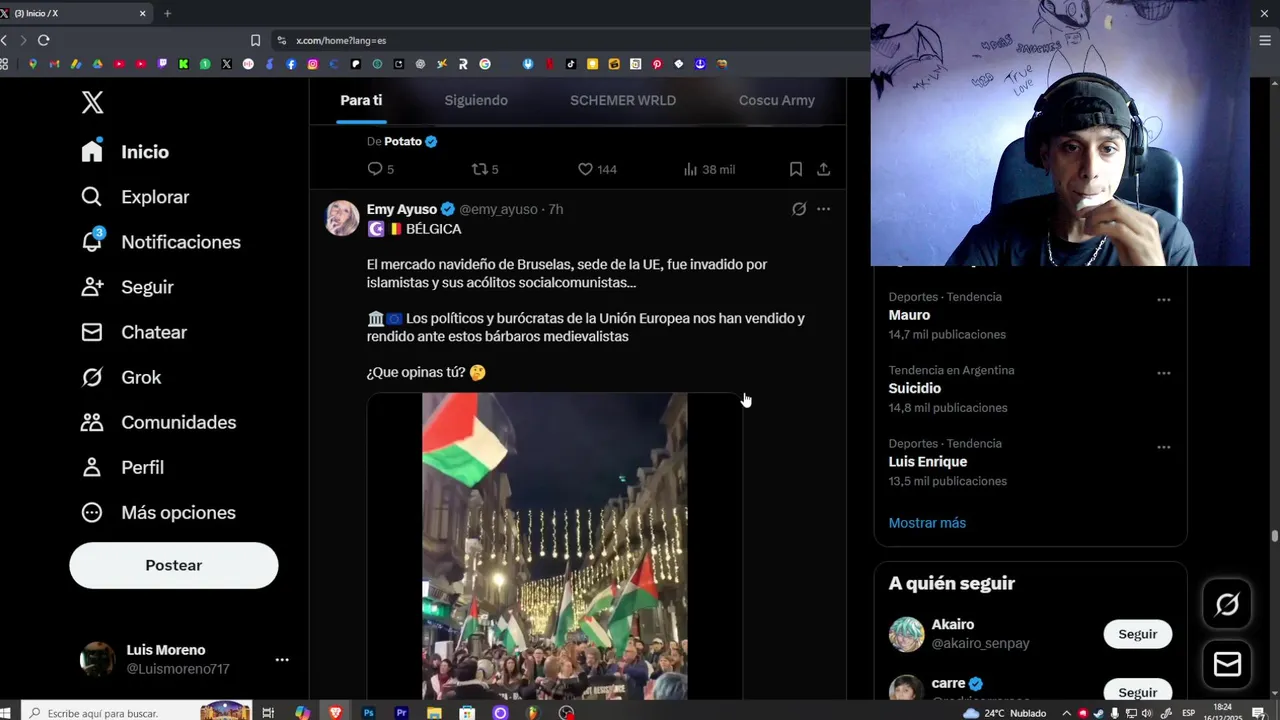
Task: Open Comunidades in the sidebar
Action: (x=159, y=422)
